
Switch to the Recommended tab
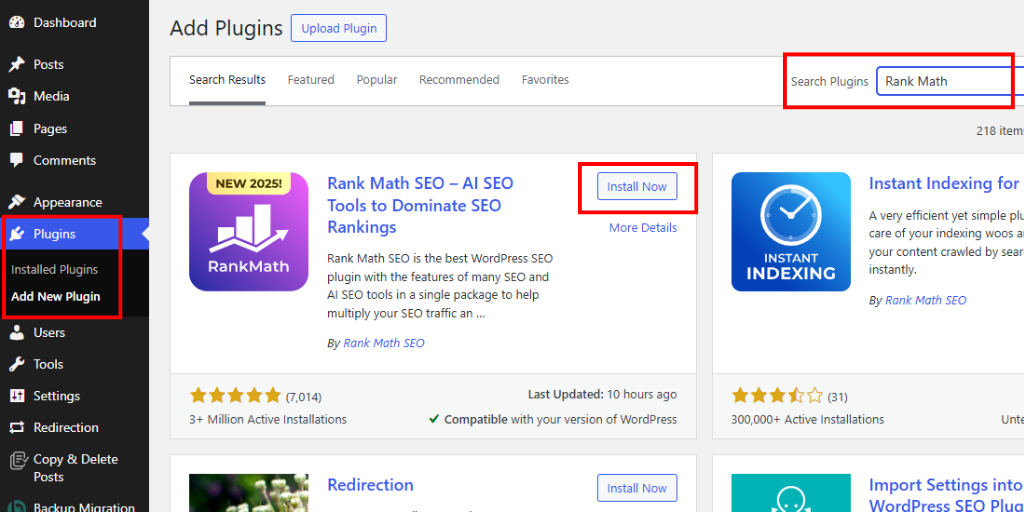tap(459, 80)
